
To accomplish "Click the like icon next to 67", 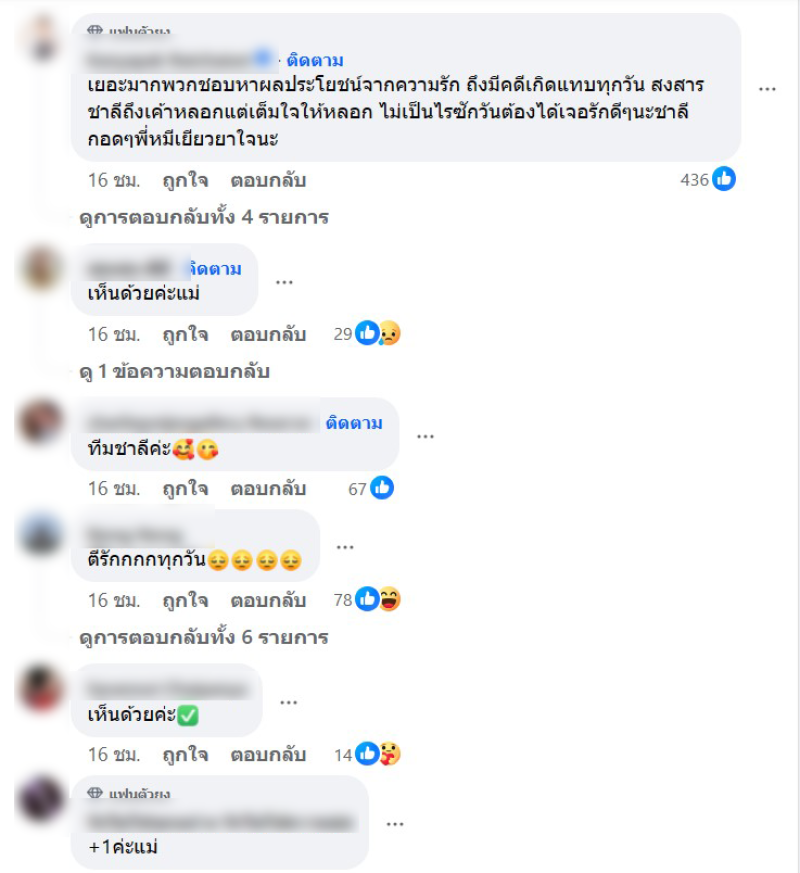I will click(382, 488).
